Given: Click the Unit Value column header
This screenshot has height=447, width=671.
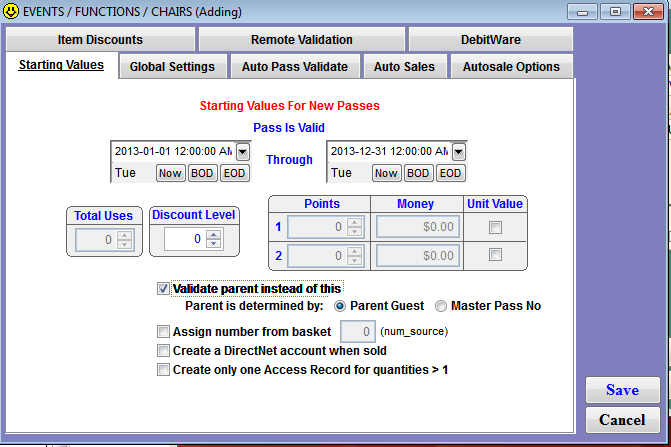Looking at the screenshot, I should coord(495,204).
